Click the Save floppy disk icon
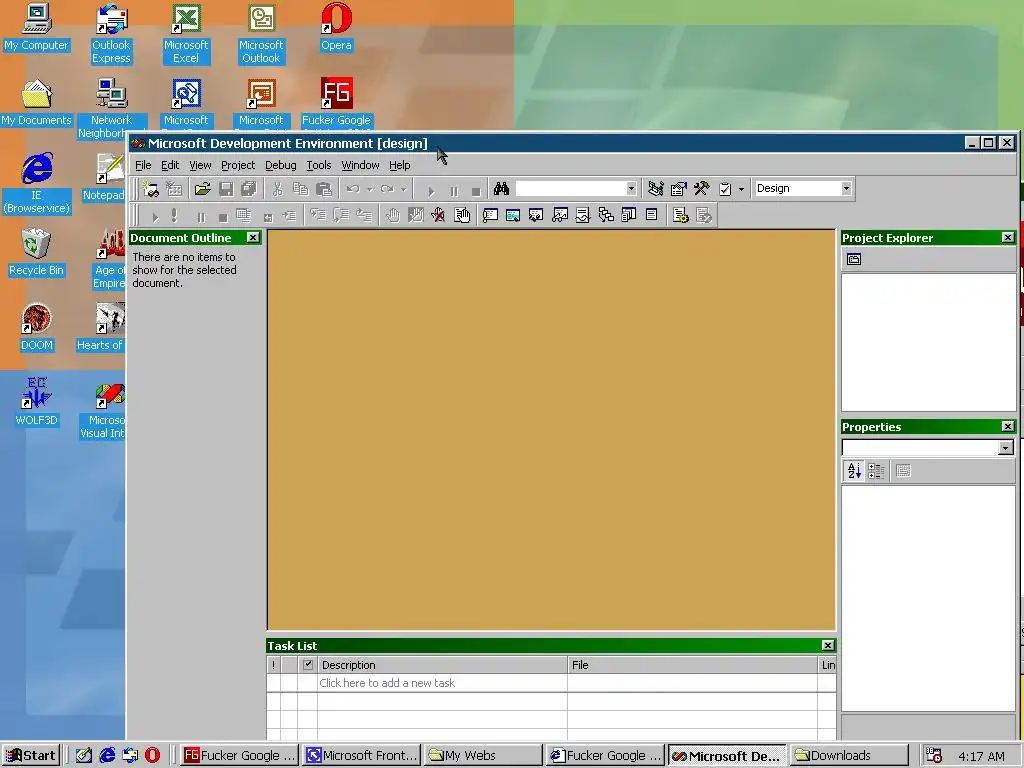 (226, 189)
